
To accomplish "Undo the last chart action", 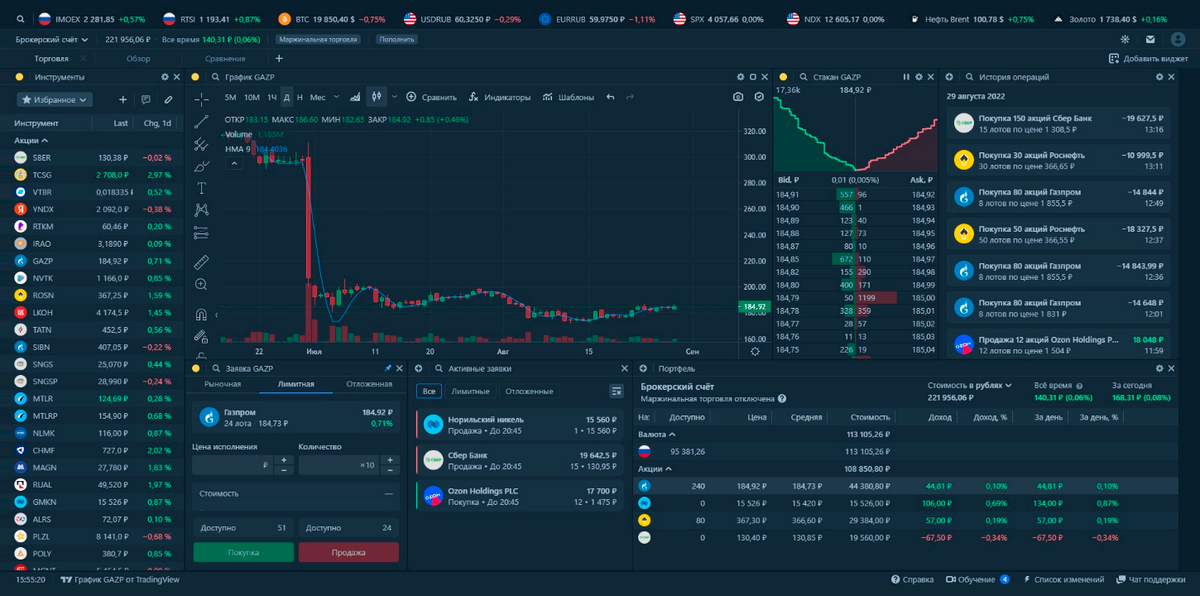I will tap(610, 97).
